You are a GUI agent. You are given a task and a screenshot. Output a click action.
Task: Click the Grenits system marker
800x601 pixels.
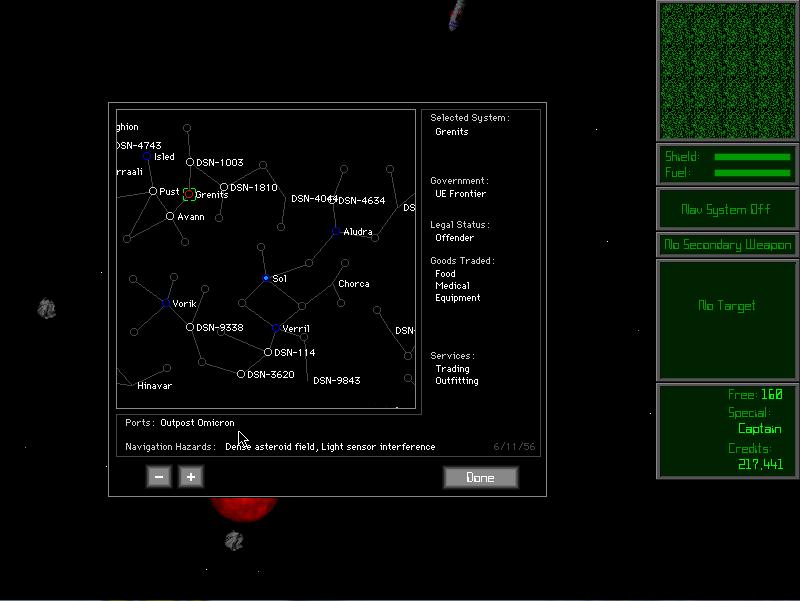[189, 194]
